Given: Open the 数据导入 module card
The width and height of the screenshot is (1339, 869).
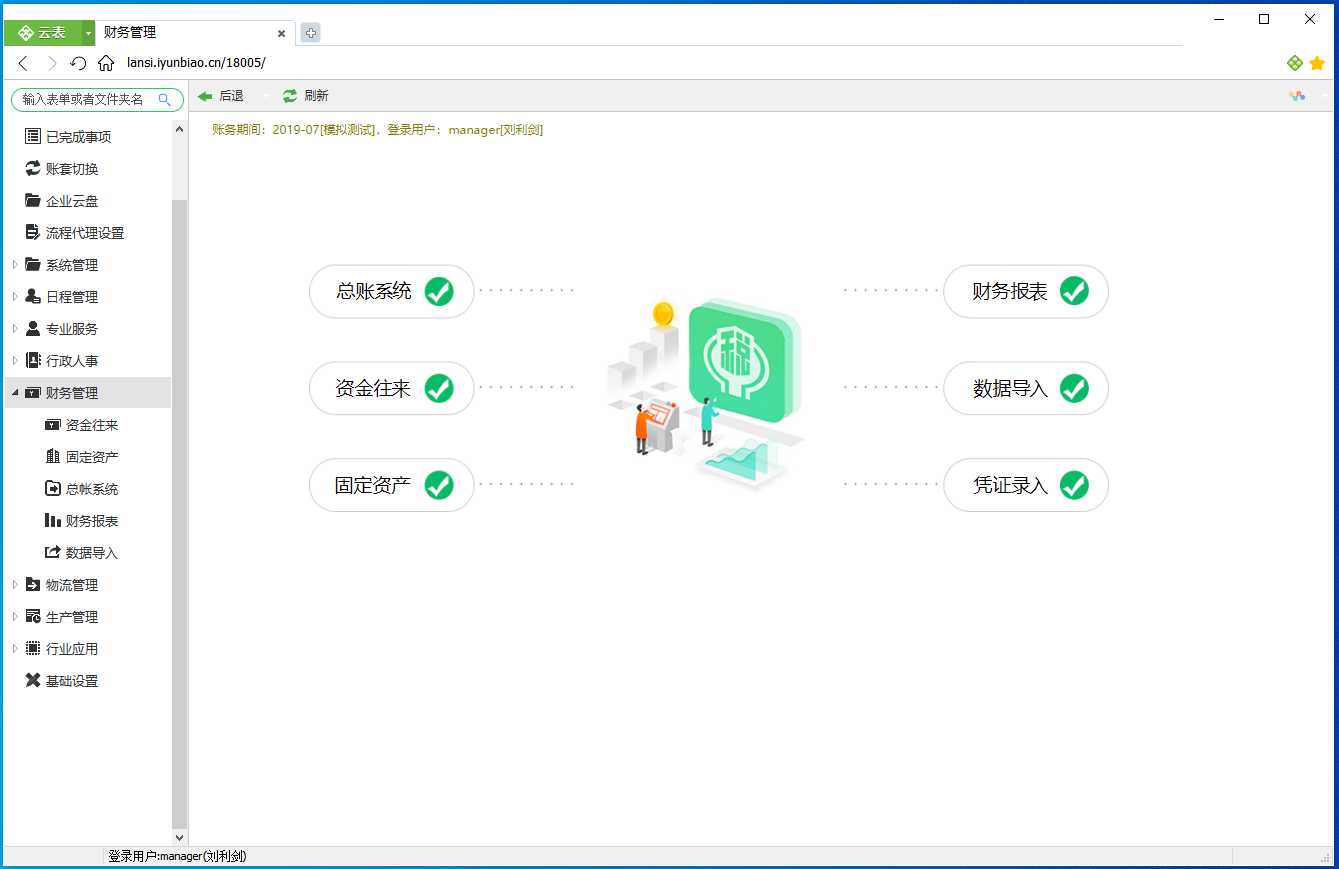Looking at the screenshot, I should [x=1026, y=388].
